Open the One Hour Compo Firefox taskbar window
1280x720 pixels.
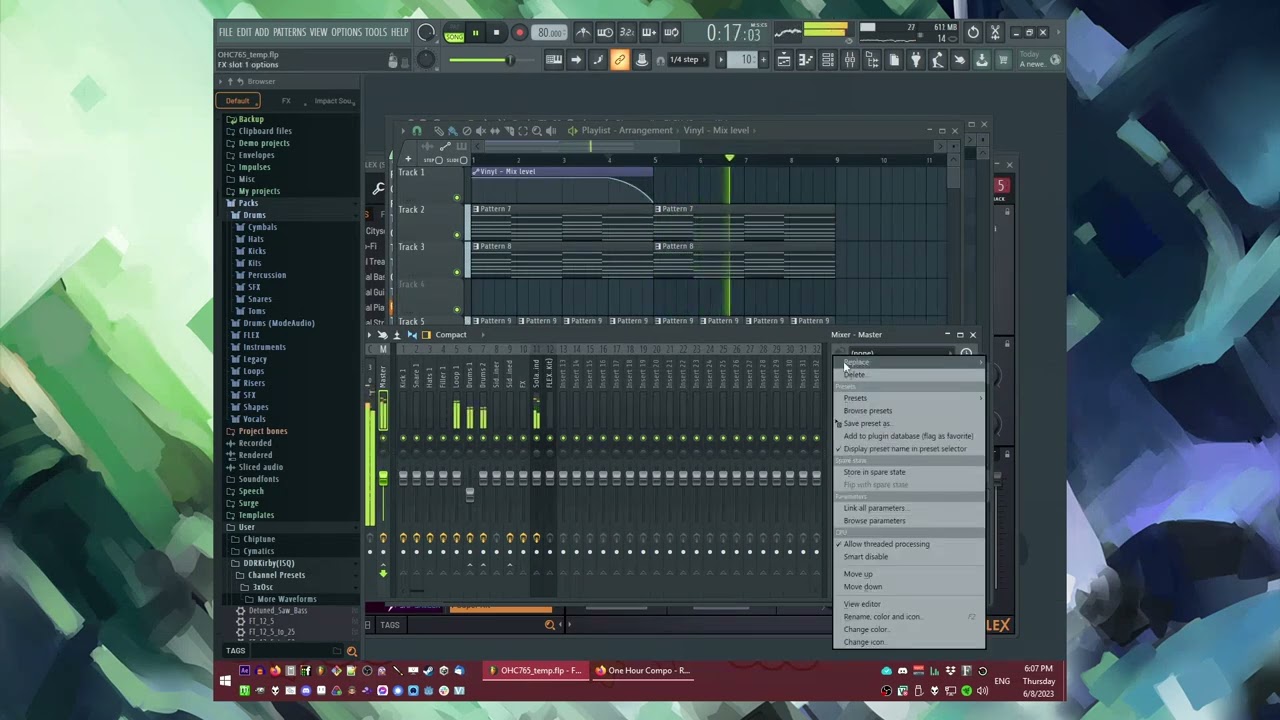point(642,671)
